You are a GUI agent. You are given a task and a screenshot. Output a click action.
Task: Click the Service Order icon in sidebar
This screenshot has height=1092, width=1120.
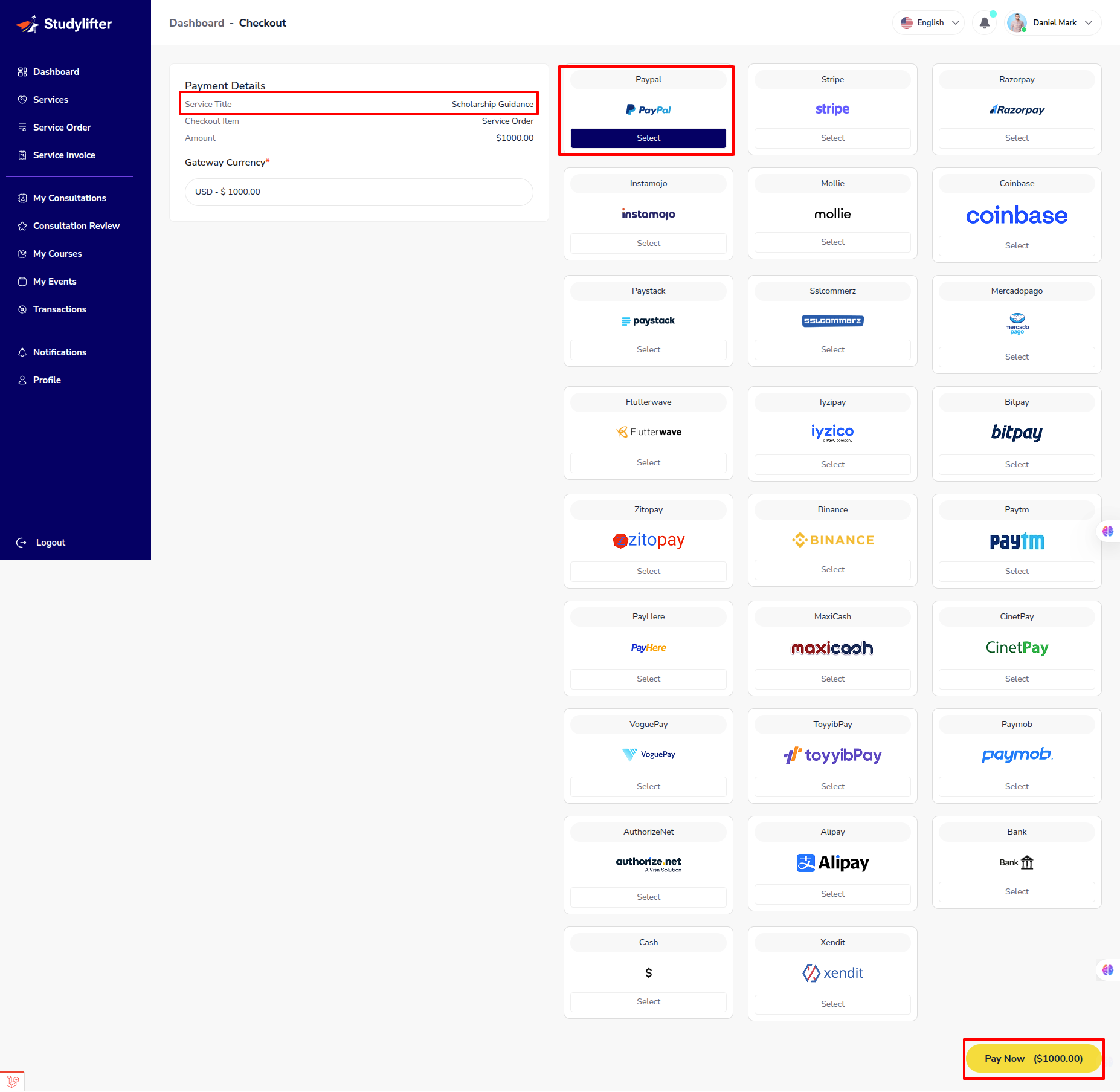click(22, 128)
